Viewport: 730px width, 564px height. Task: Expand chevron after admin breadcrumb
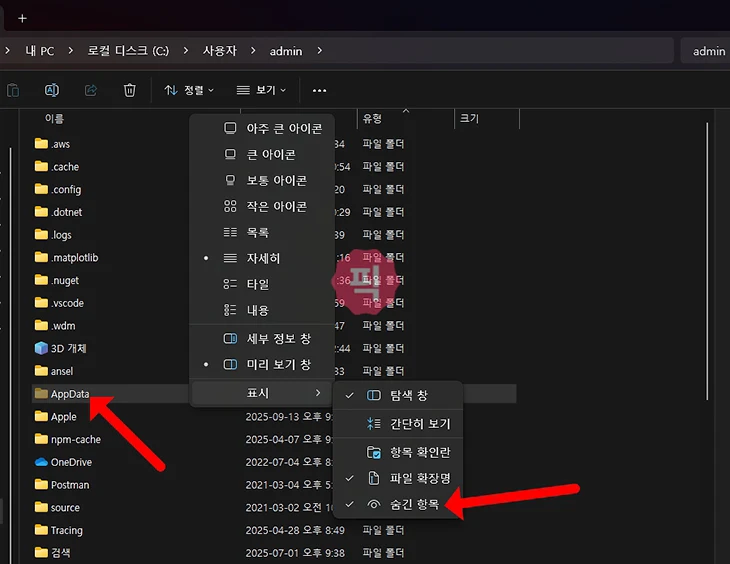point(319,50)
